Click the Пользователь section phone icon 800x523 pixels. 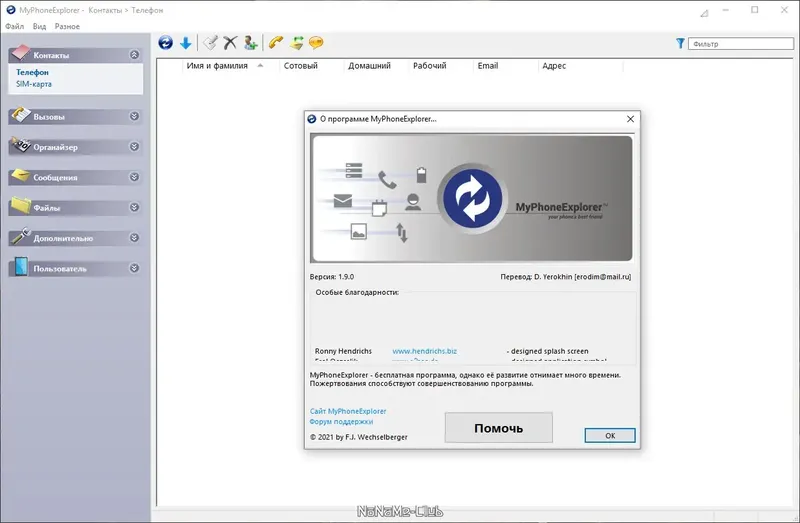[x=21, y=266]
